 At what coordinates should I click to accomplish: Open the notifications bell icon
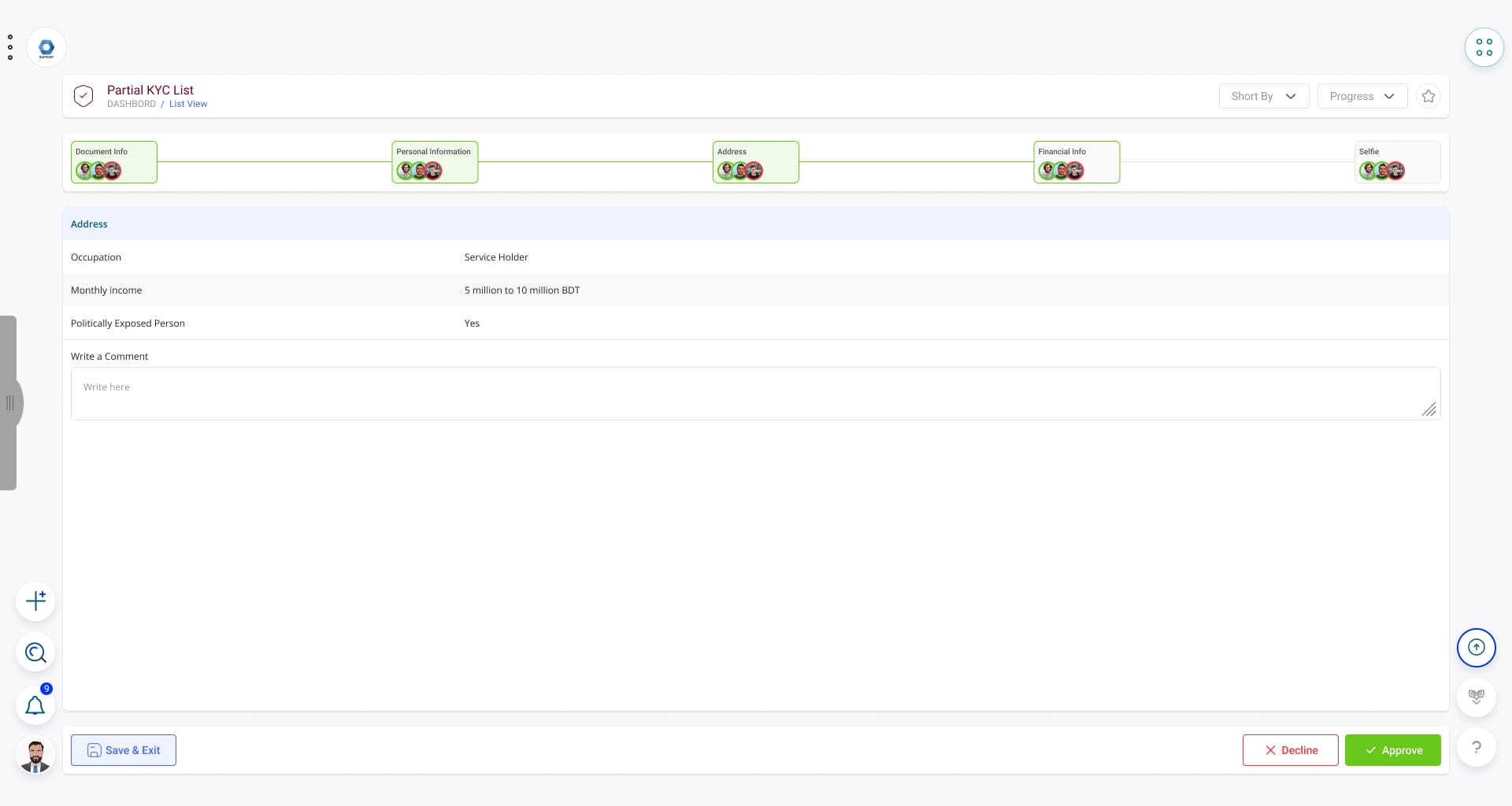[35, 705]
